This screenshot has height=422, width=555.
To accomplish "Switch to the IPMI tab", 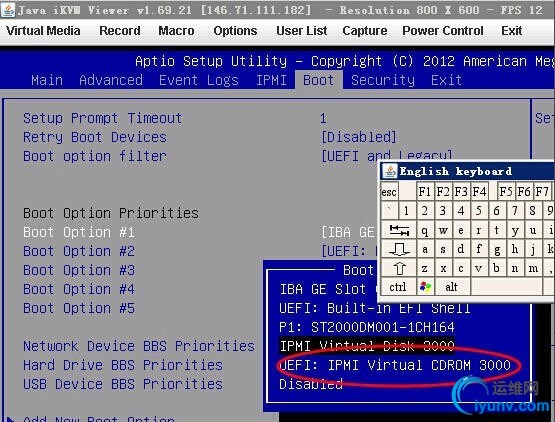I will (x=271, y=80).
